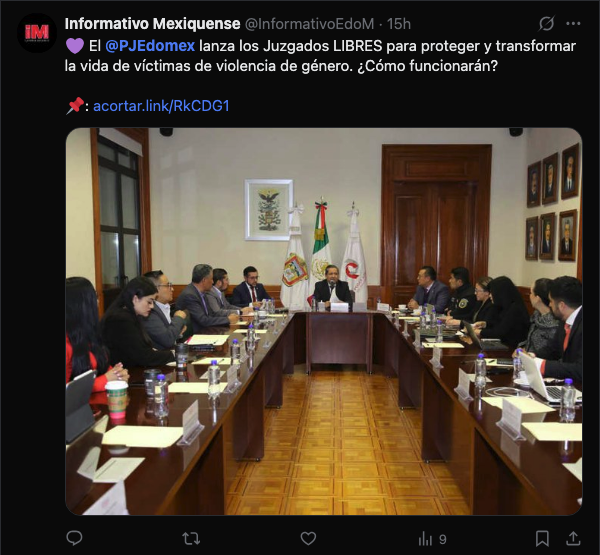The width and height of the screenshot is (600, 555).
Task: Open the @PJEdomex mention
Action: tap(150, 46)
